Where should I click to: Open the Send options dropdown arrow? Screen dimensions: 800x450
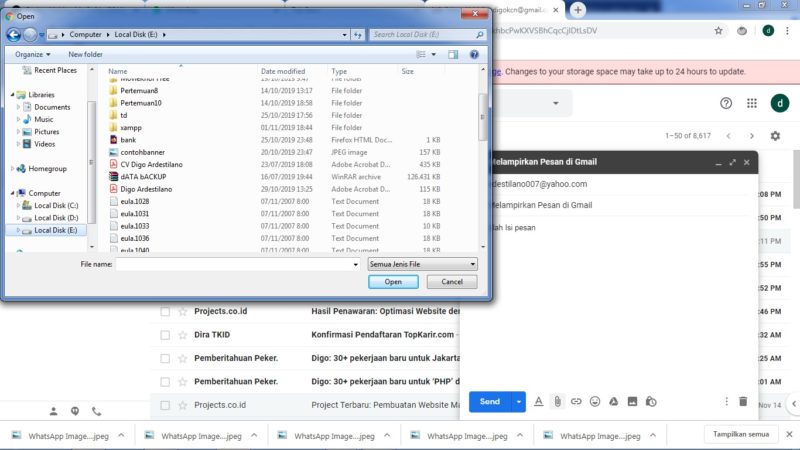(x=518, y=402)
